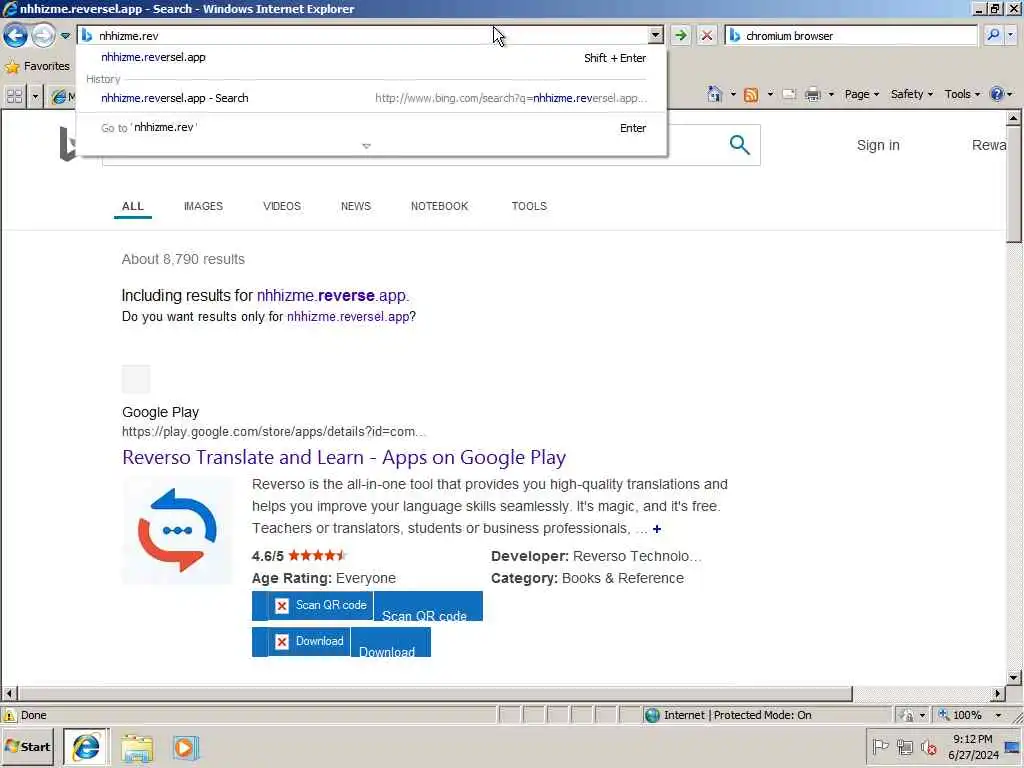Launch Windows Media Player taskbar icon

(185, 748)
